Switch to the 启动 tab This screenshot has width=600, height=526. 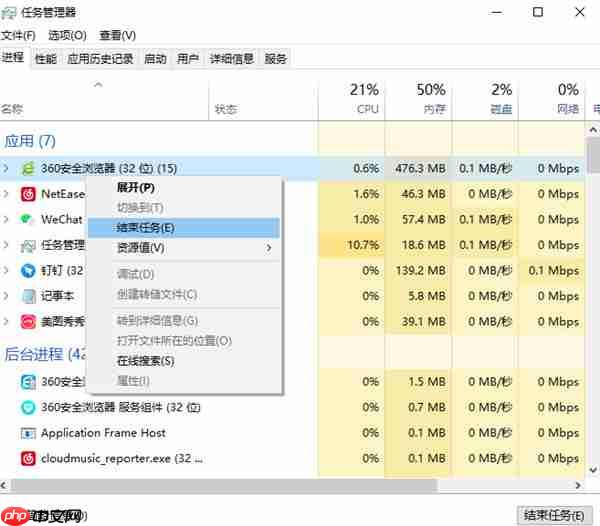(155, 59)
